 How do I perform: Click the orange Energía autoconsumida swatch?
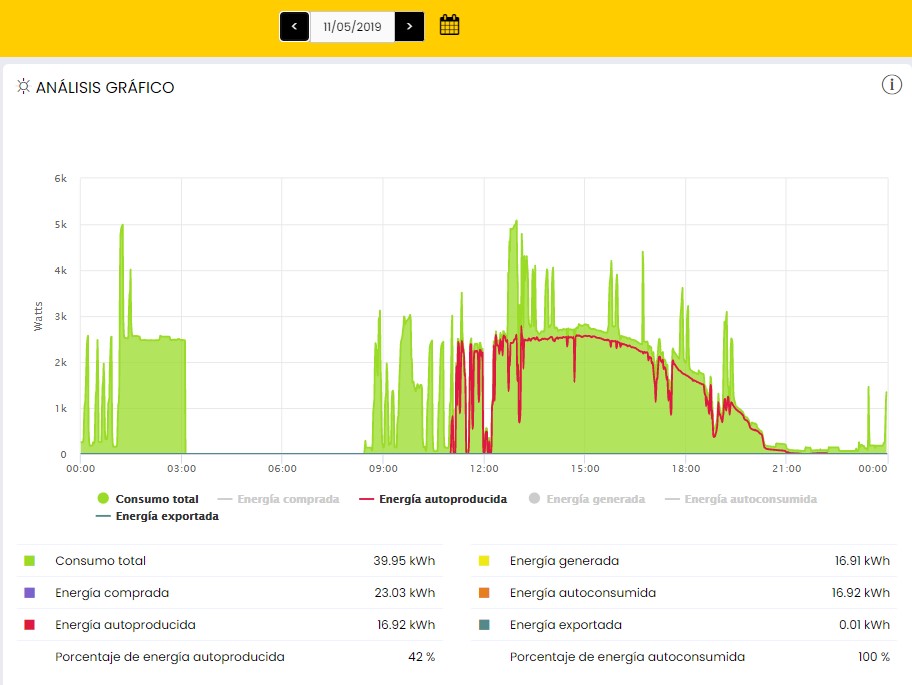tap(484, 593)
